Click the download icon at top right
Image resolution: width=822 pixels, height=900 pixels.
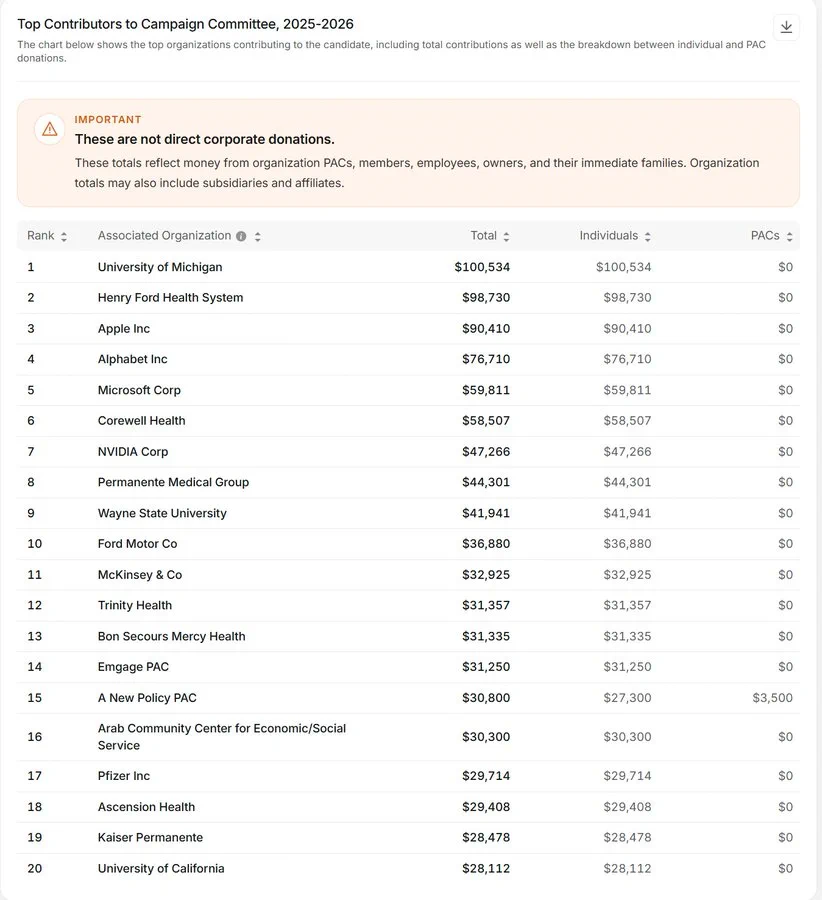(x=786, y=27)
